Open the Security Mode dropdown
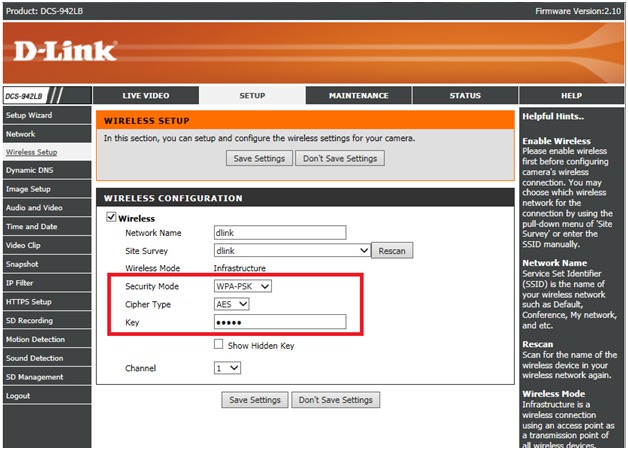 243,286
